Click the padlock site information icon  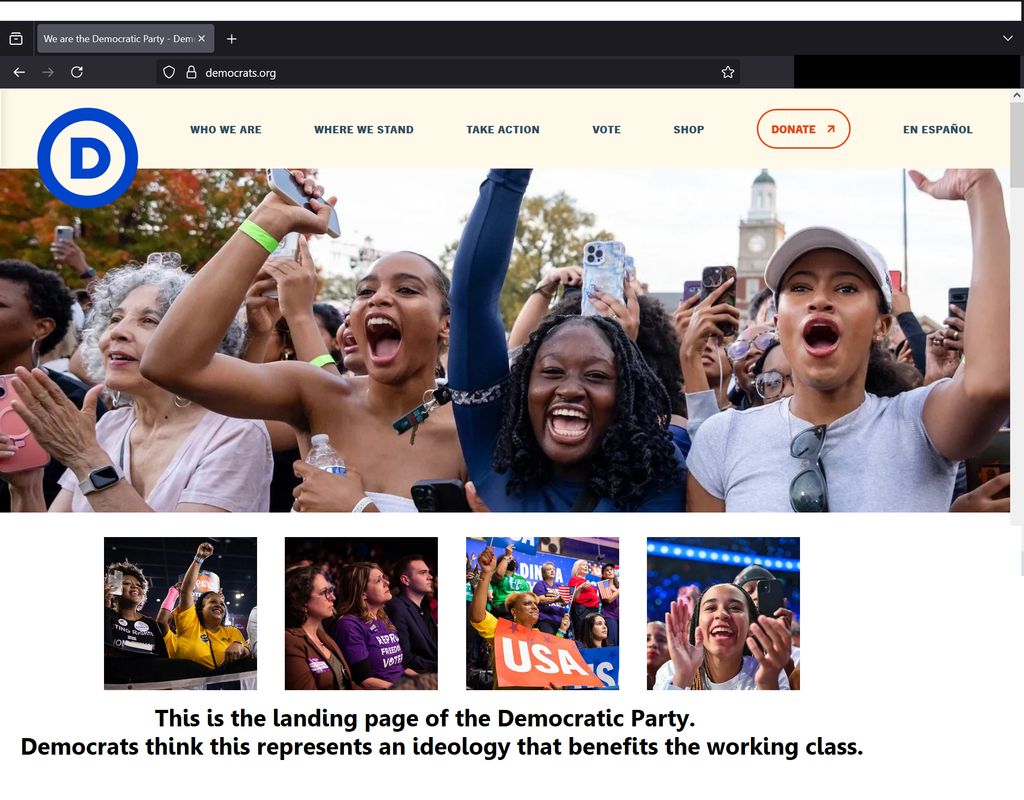coord(191,72)
